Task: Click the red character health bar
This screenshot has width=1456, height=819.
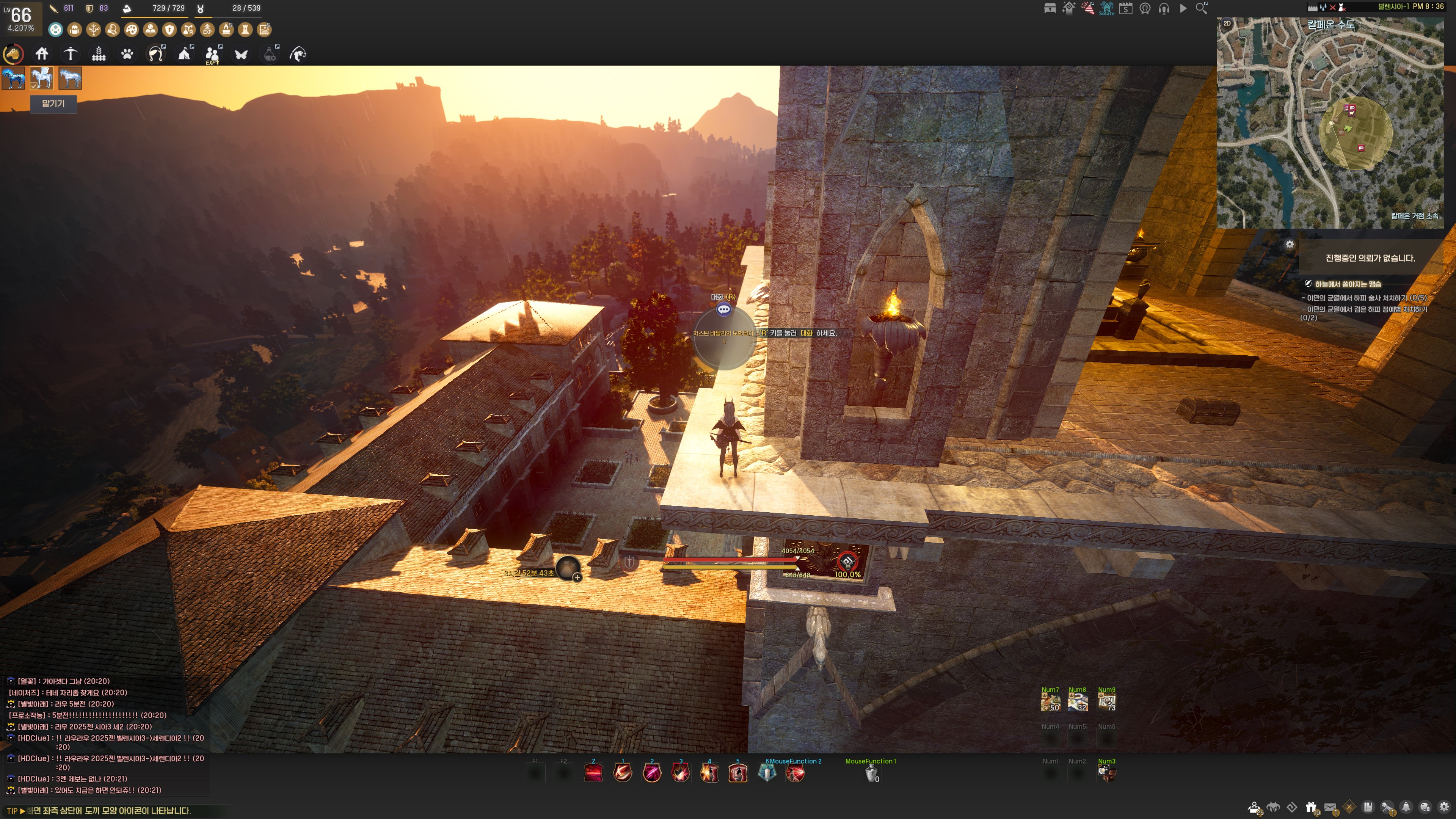Action: tap(729, 560)
